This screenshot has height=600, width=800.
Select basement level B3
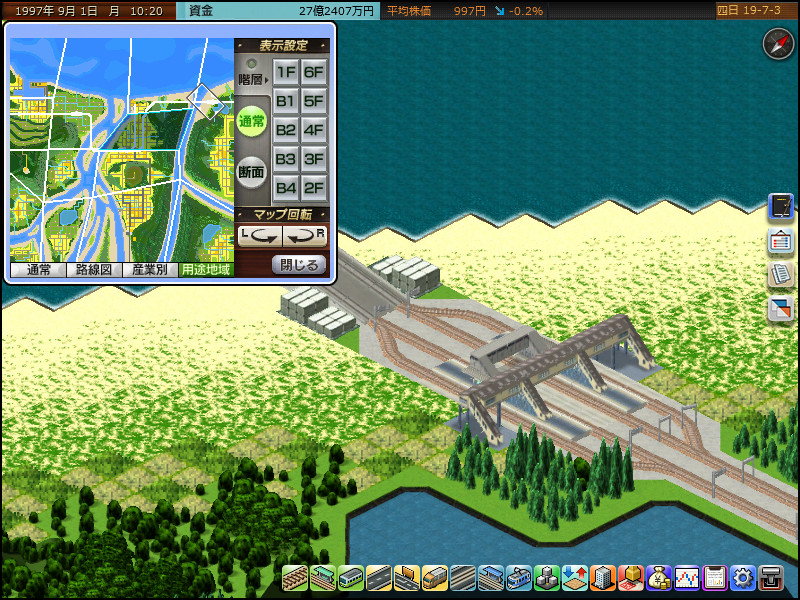tap(286, 159)
